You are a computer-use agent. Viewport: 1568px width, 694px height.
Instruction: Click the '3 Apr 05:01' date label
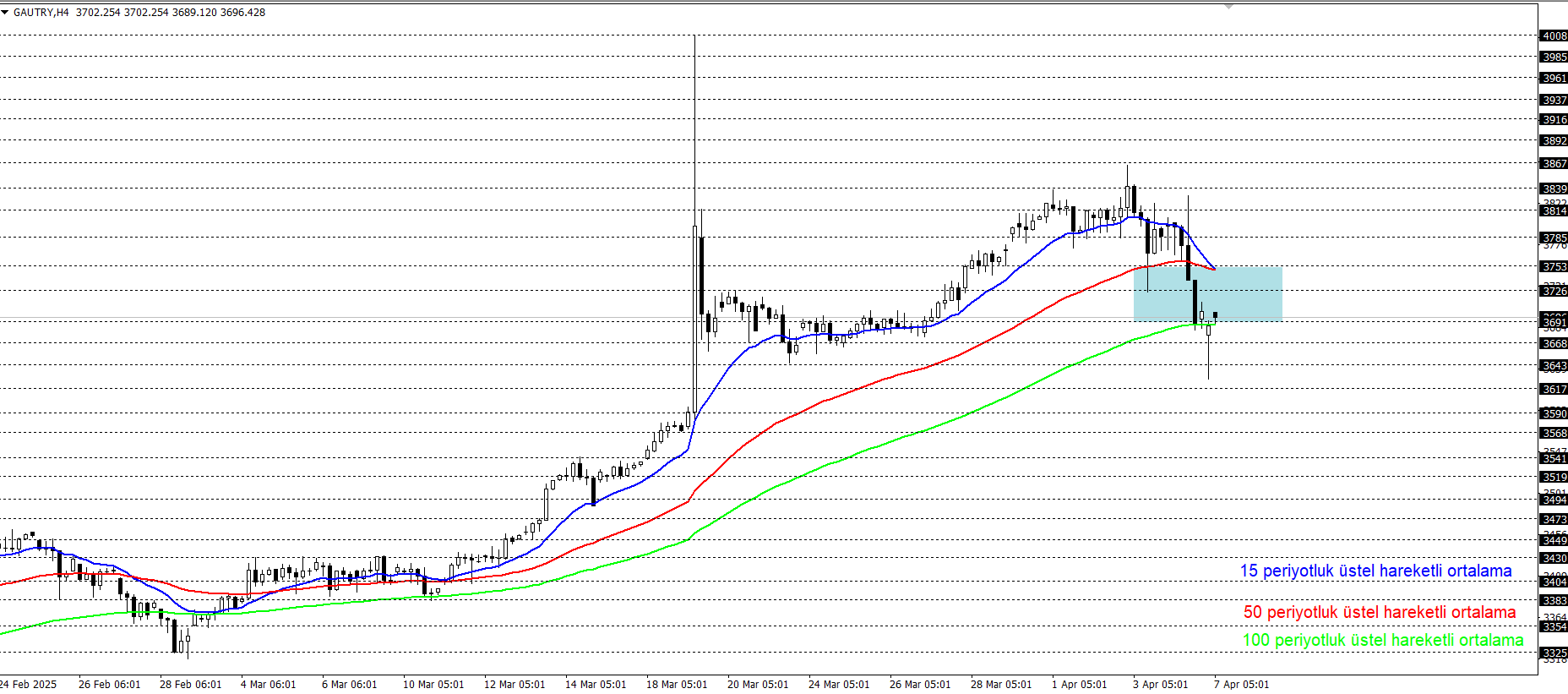(1160, 684)
